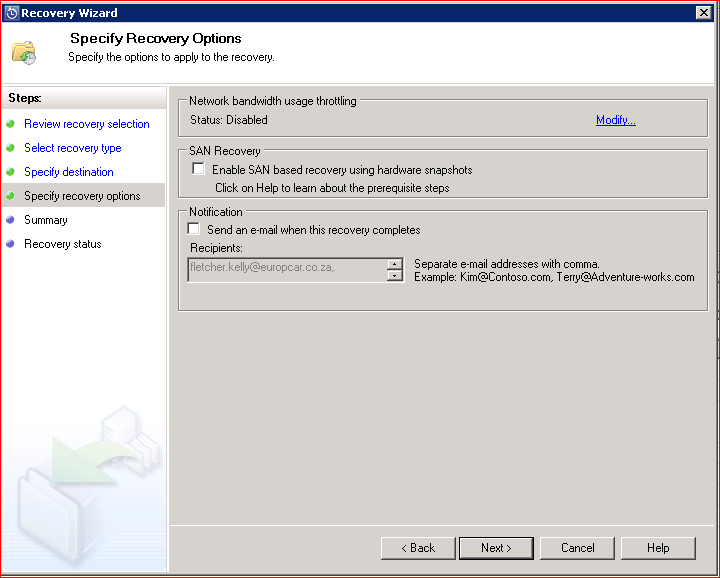Click the Recovery Wizard title bar icon
The width and height of the screenshot is (720, 578).
click(x=11, y=13)
